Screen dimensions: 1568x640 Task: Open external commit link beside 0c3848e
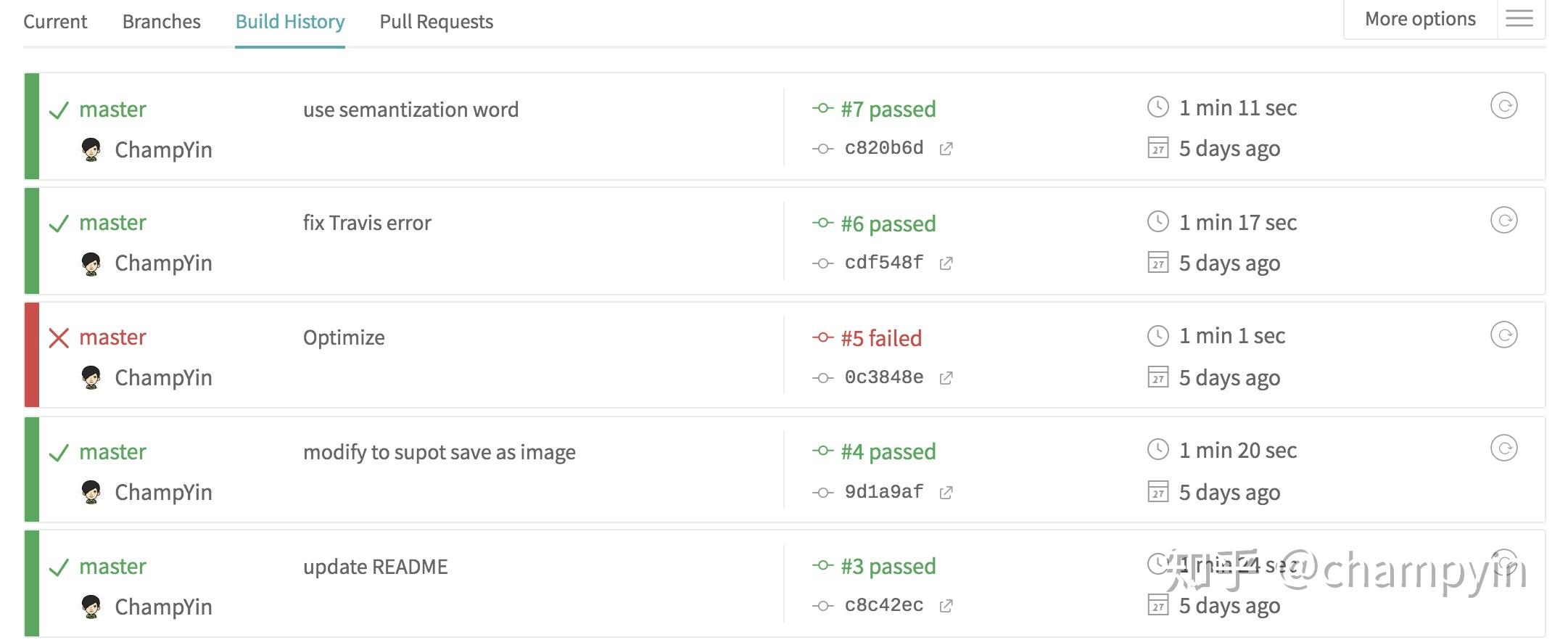pos(946,378)
